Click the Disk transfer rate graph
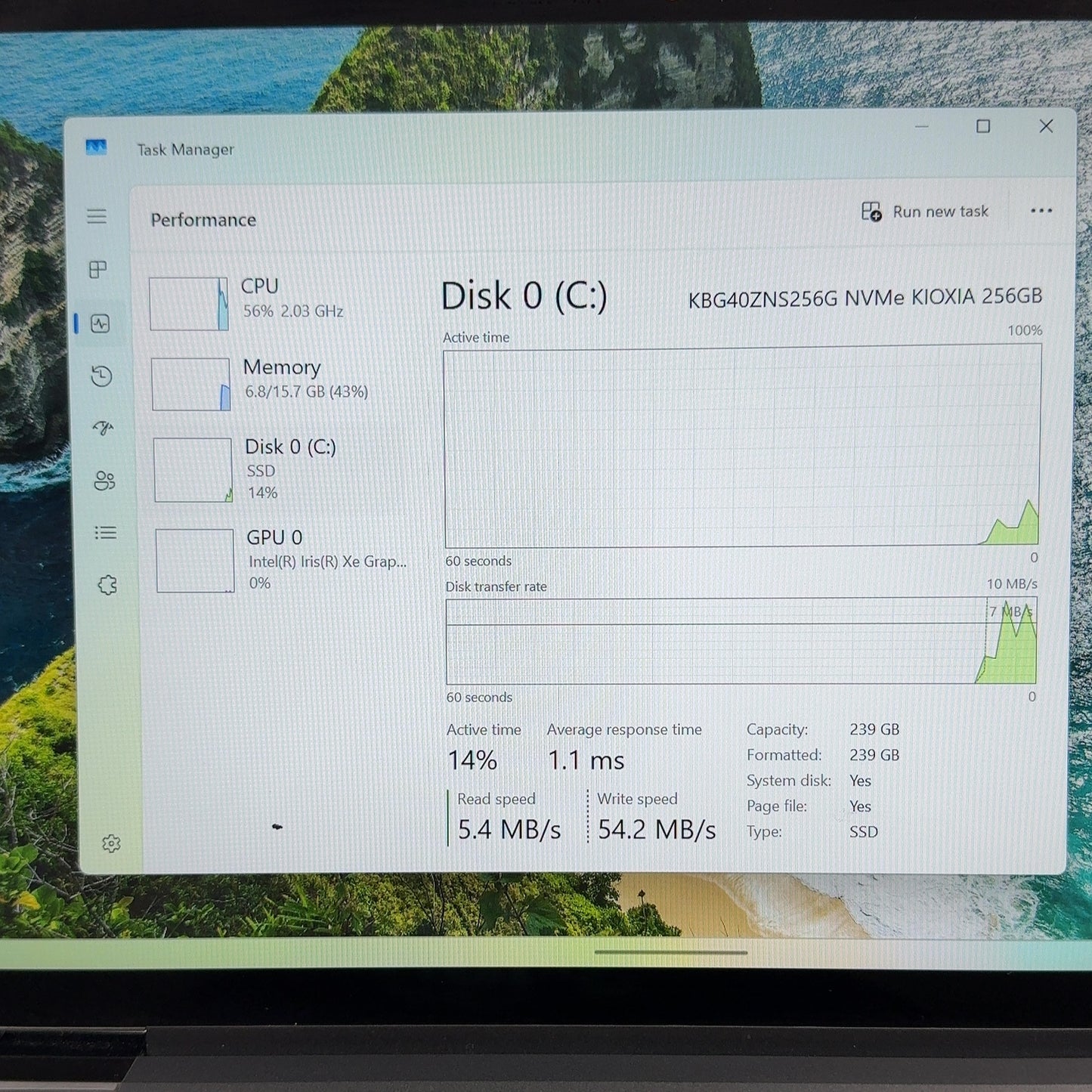Viewport: 1092px width, 1092px height. tap(741, 642)
